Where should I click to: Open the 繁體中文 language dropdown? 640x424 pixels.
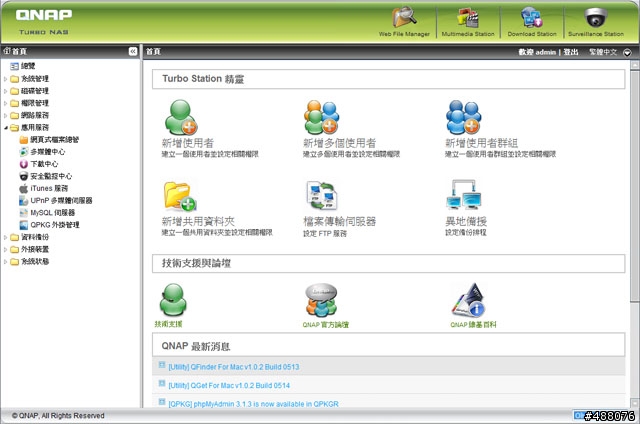point(610,52)
